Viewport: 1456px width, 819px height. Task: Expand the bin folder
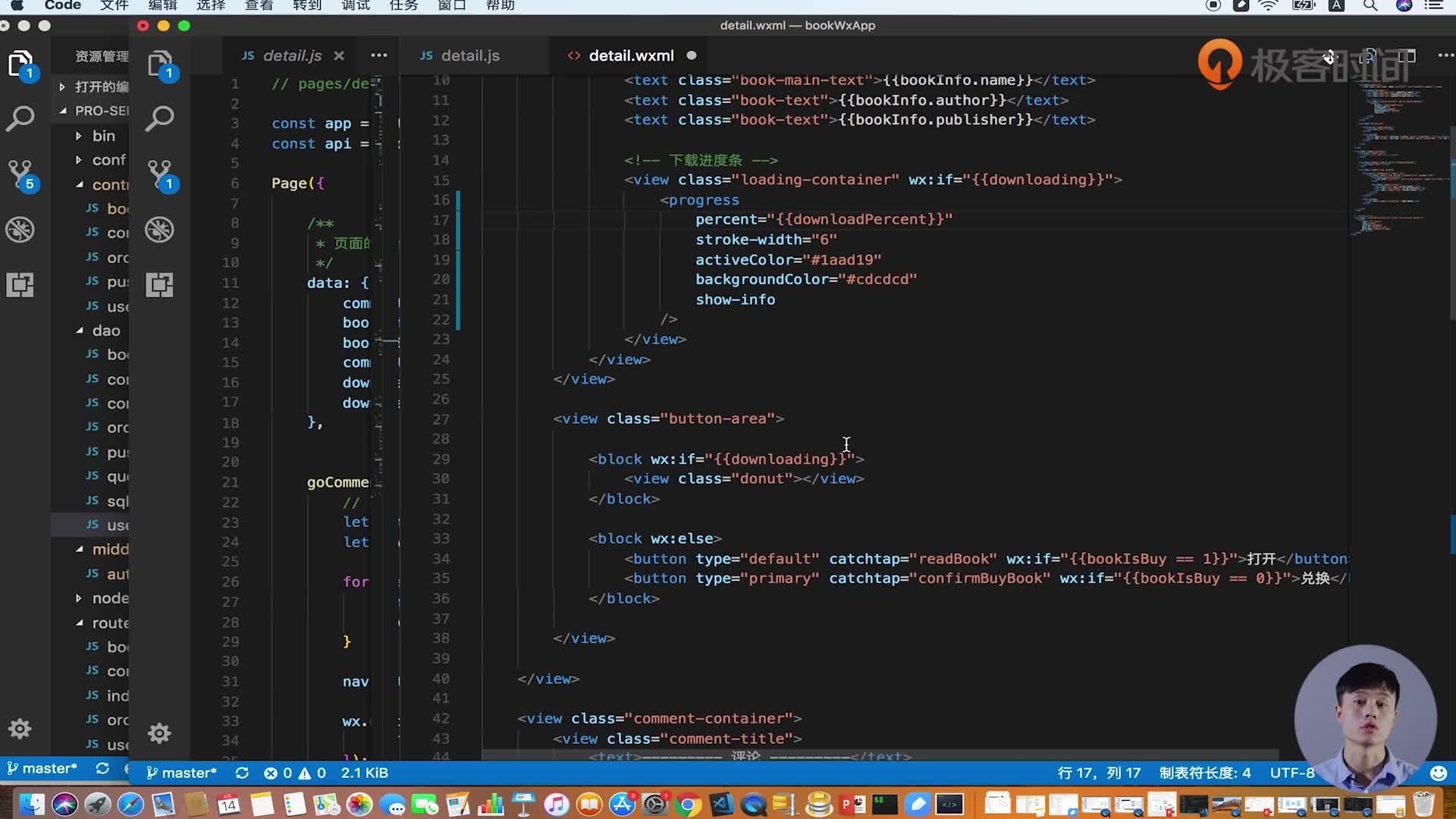point(104,136)
